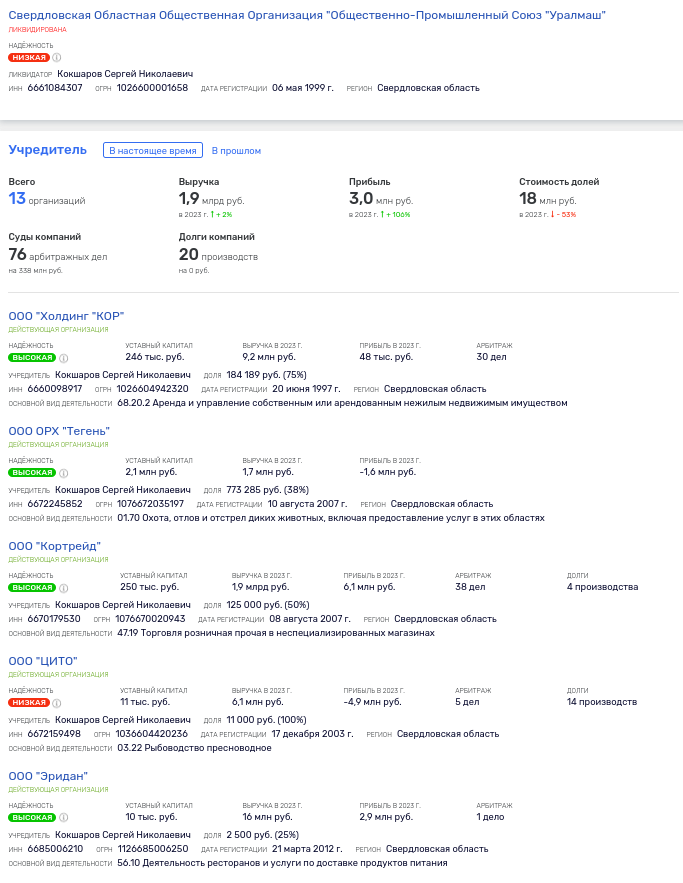Click registration date '06 мая 1999 г.'
This screenshot has width=683, height=883.
[302, 88]
